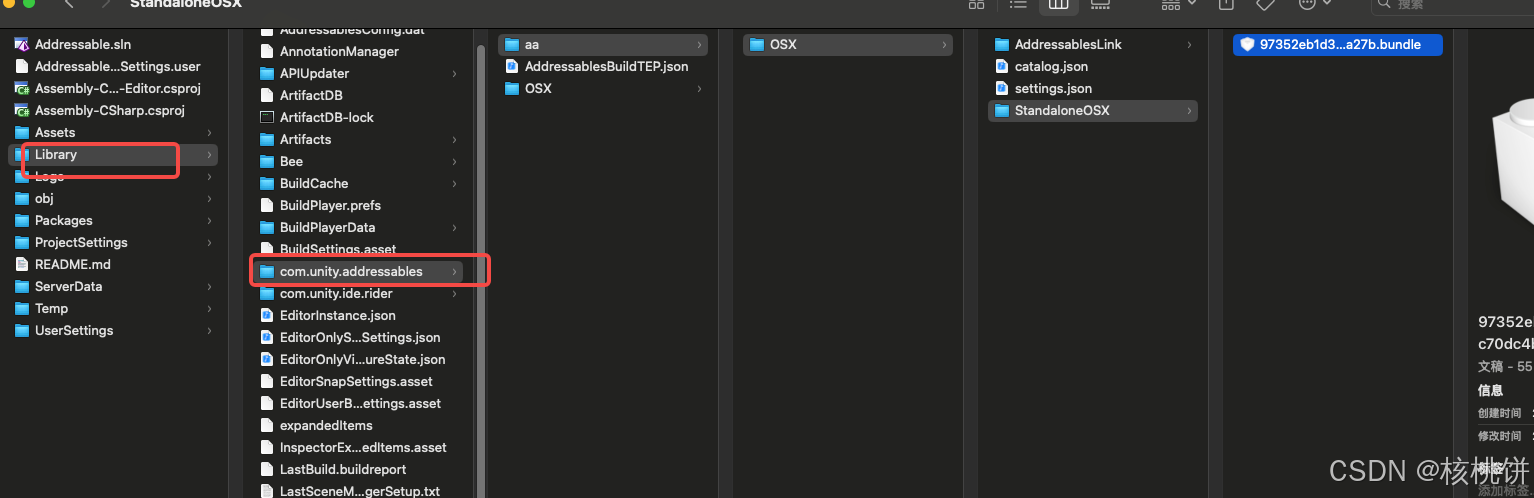Expand the Temp folder chevron
Viewport: 1534px width, 498px height.
click(209, 308)
